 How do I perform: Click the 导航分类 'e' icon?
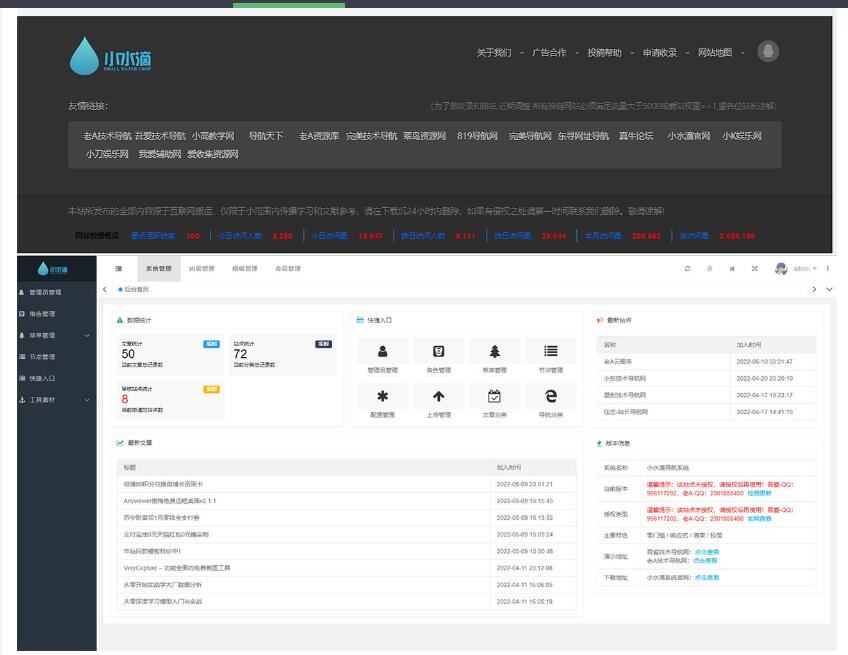tap(551, 395)
